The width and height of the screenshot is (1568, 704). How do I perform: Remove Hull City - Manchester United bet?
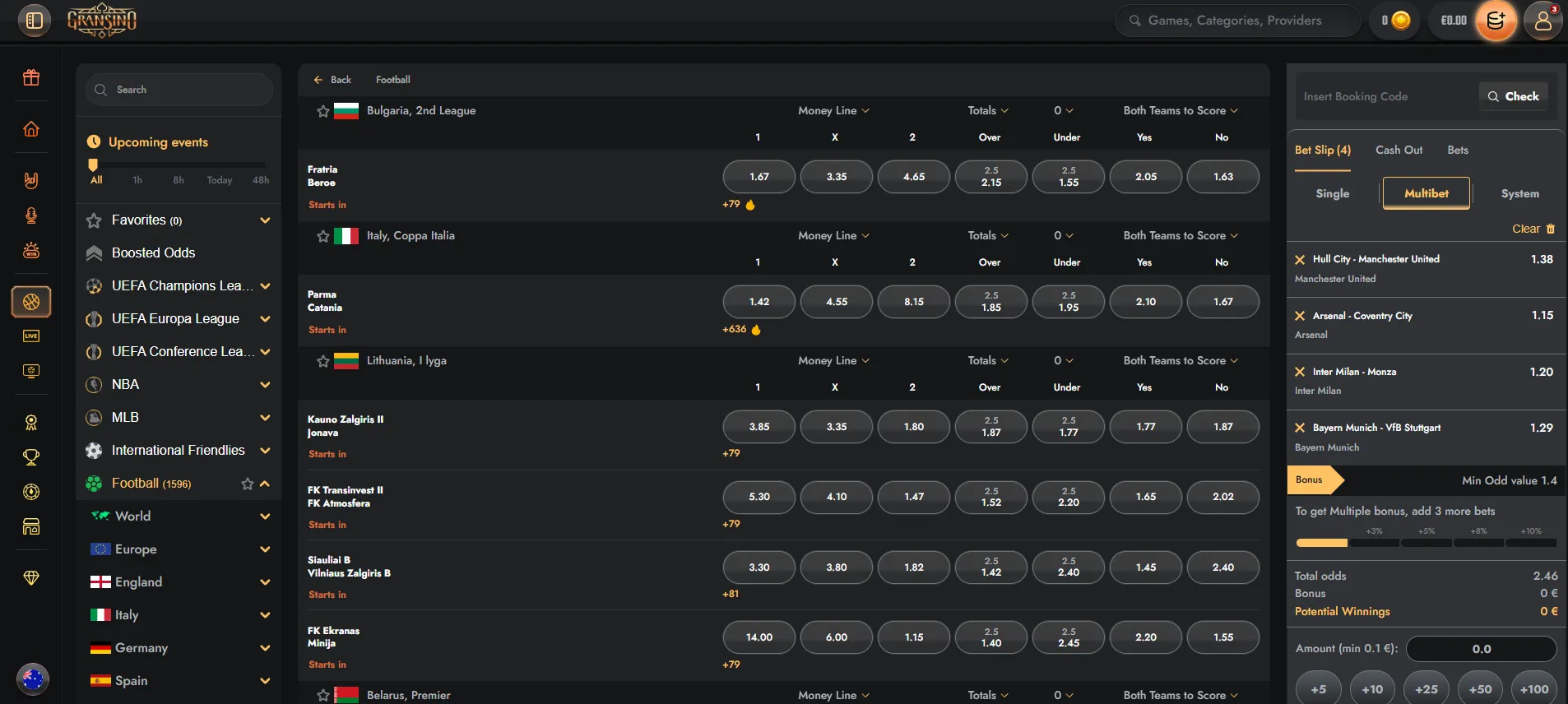[x=1300, y=260]
